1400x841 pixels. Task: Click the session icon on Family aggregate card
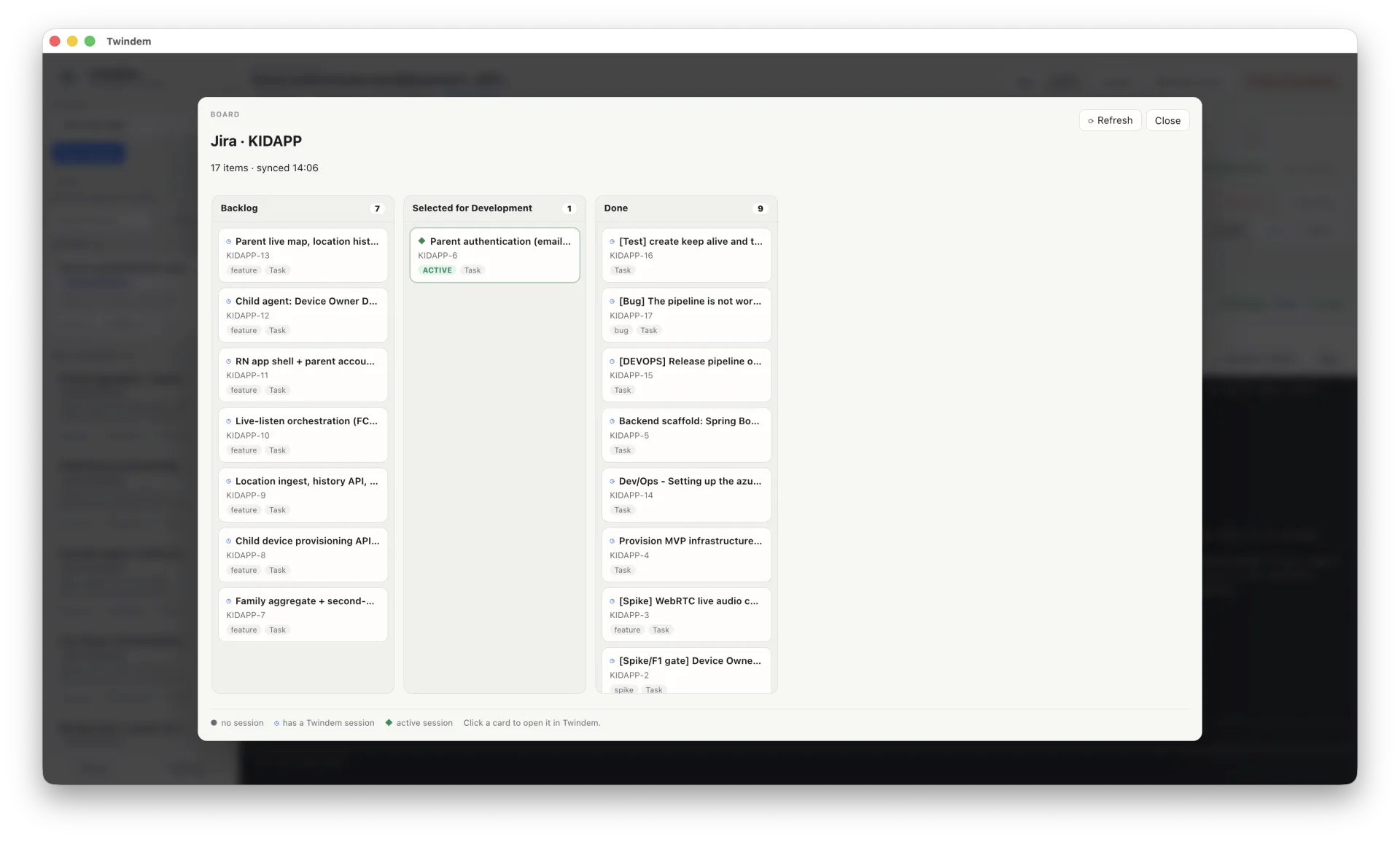(x=229, y=601)
